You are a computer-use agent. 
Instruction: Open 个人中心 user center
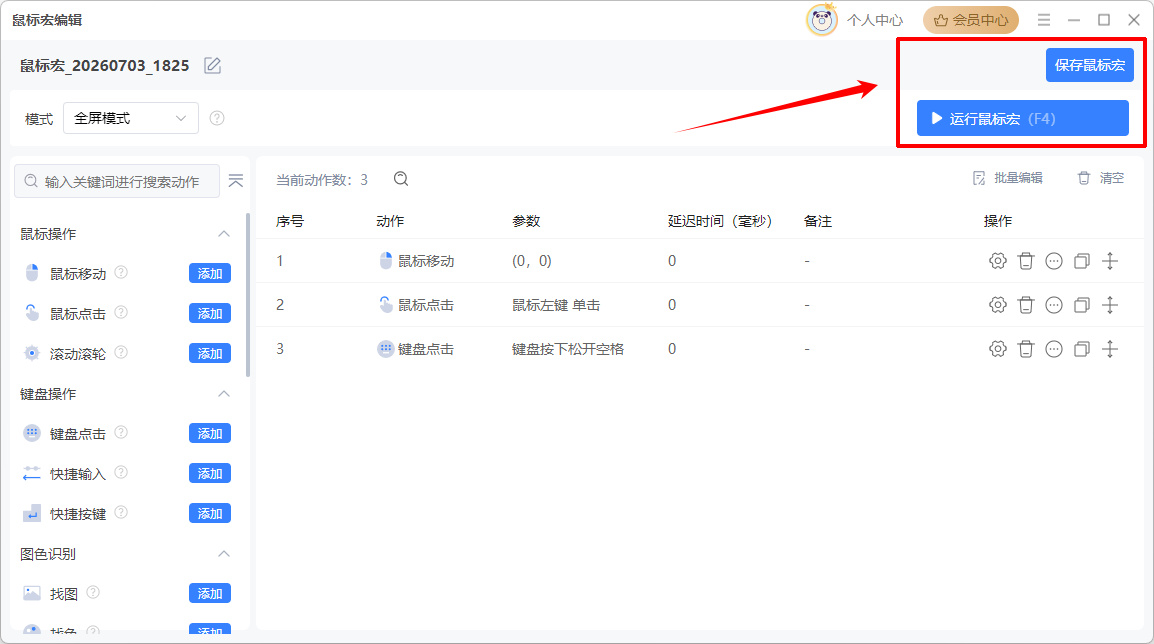click(854, 20)
